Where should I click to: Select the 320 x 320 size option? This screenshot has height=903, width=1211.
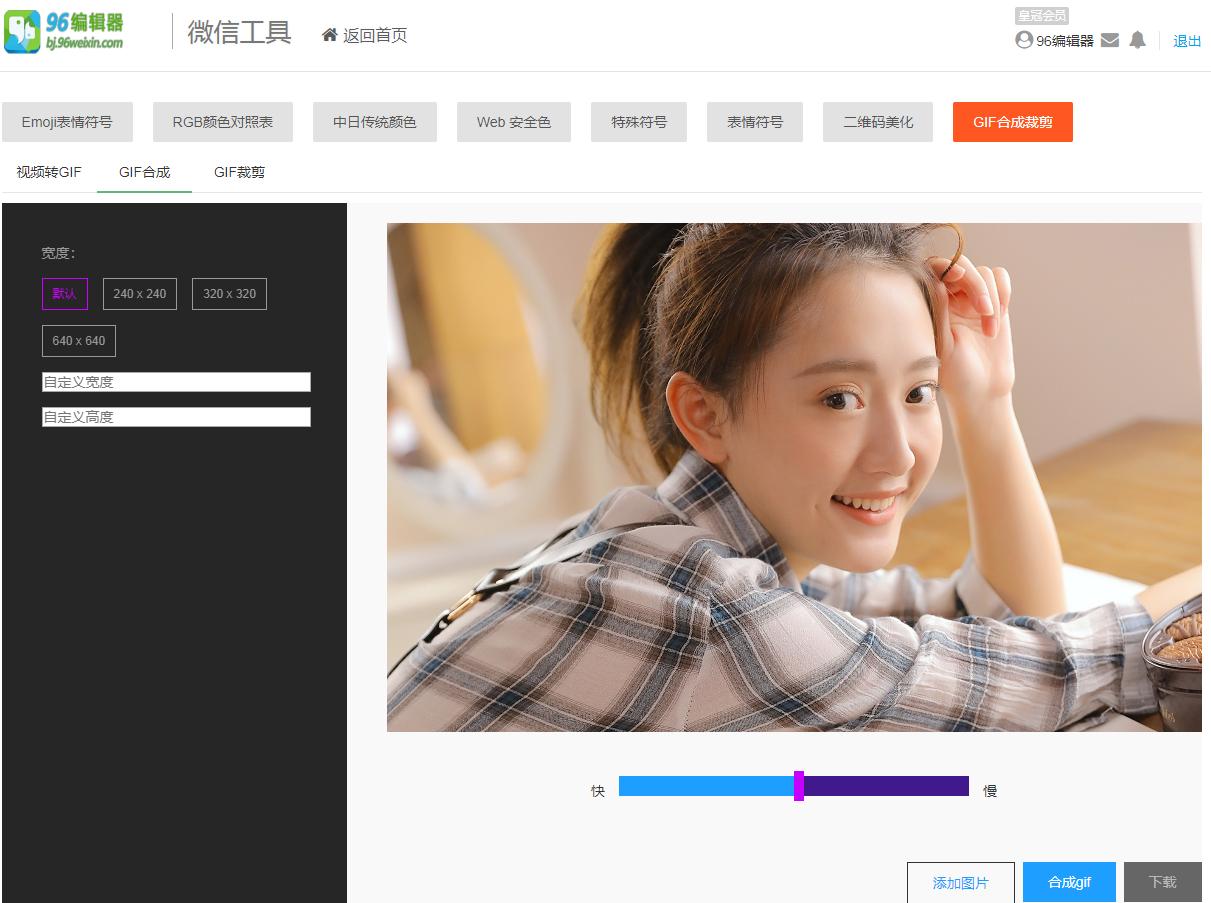tap(229, 293)
